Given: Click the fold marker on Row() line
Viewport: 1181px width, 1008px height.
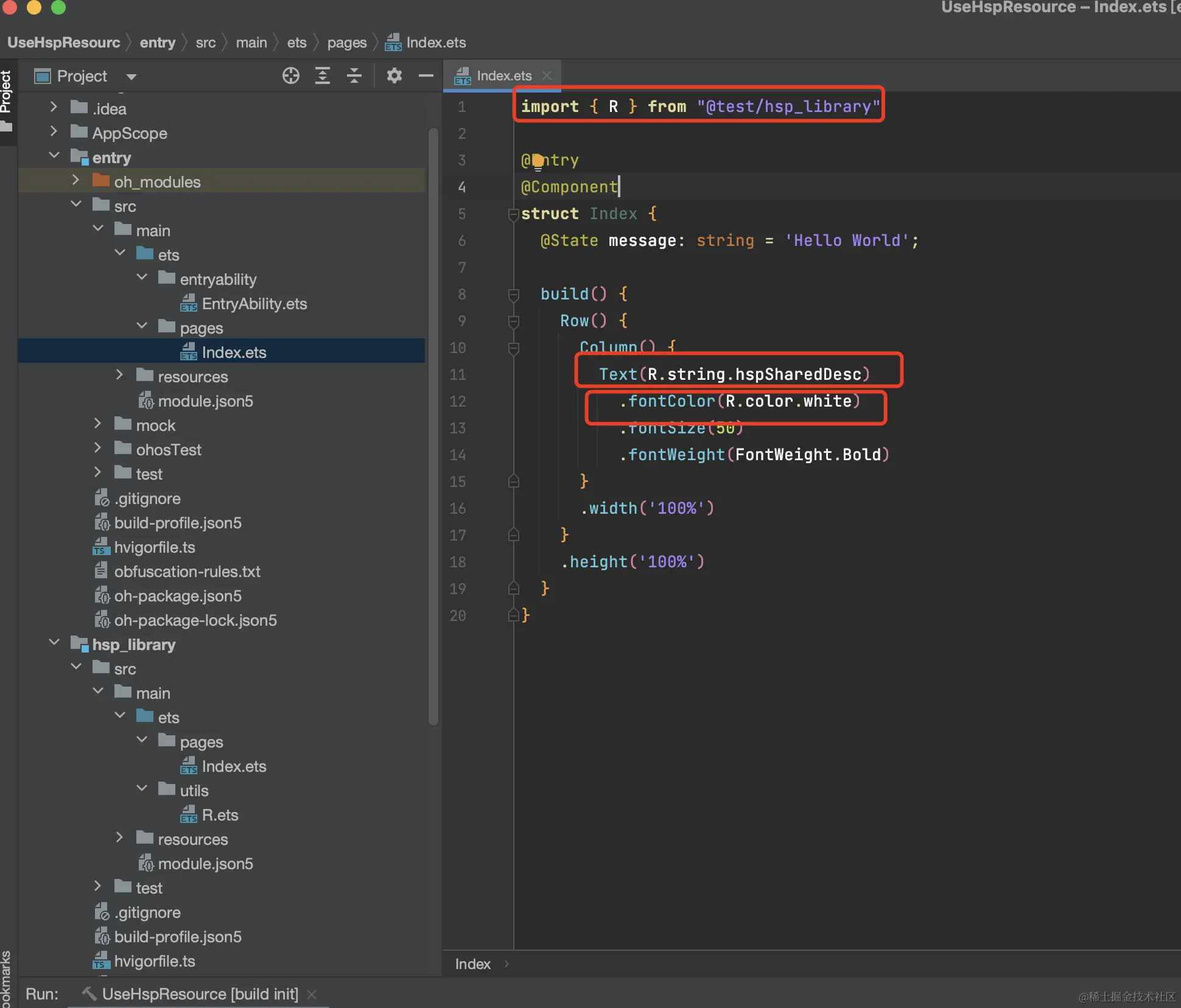Looking at the screenshot, I should pyautogui.click(x=513, y=321).
